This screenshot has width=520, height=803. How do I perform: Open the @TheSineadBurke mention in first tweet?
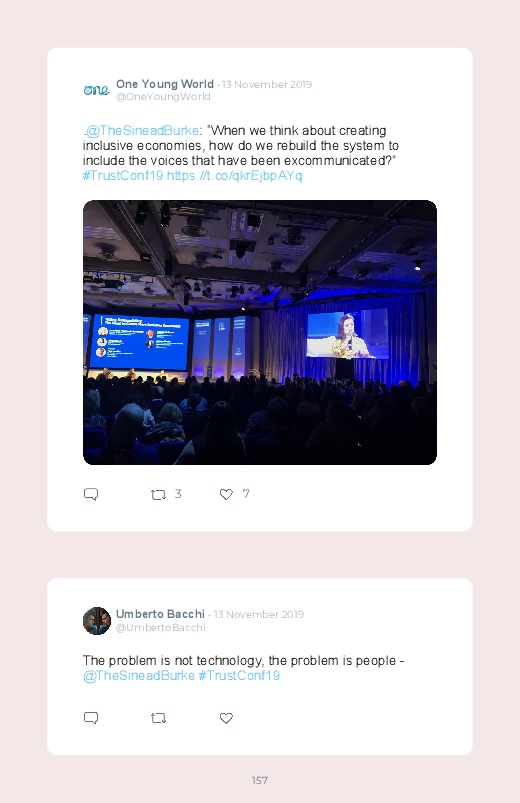[142, 131]
